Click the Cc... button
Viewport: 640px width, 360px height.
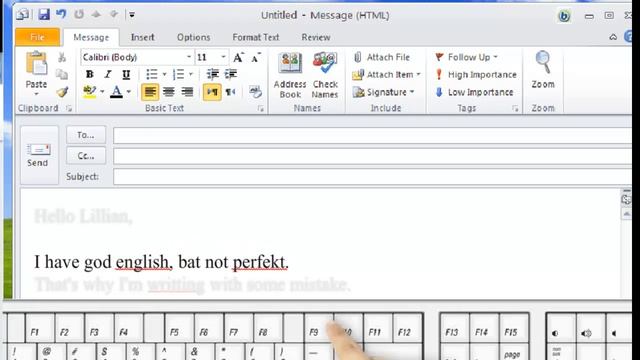[86, 156]
